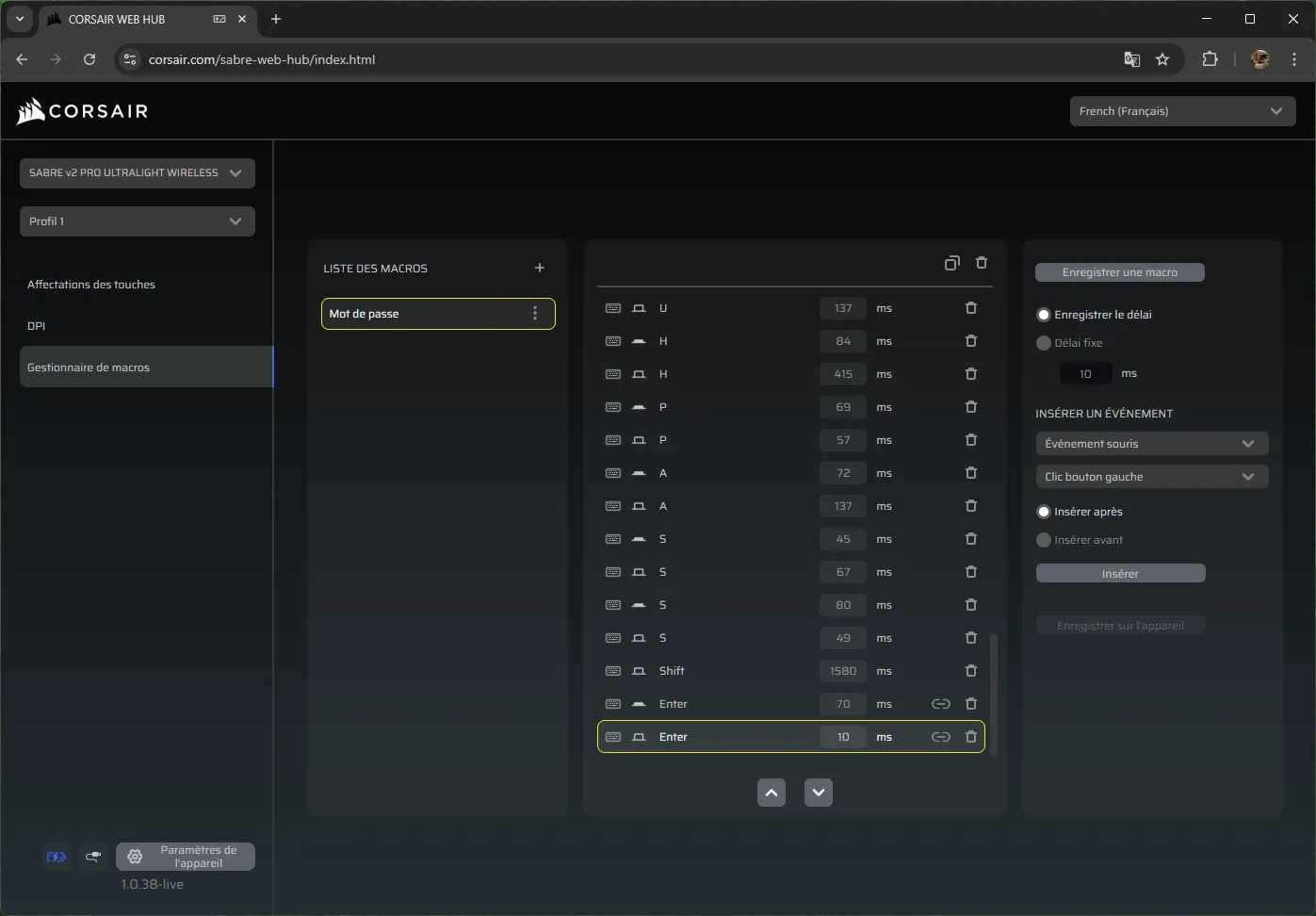Open the Clic bouton gauche dropdown
Screen dimensions: 1316x916
pos(1151,477)
